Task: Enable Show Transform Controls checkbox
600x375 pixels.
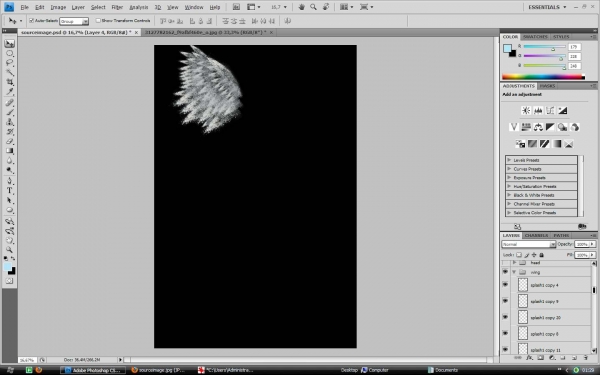Action: click(x=98, y=21)
